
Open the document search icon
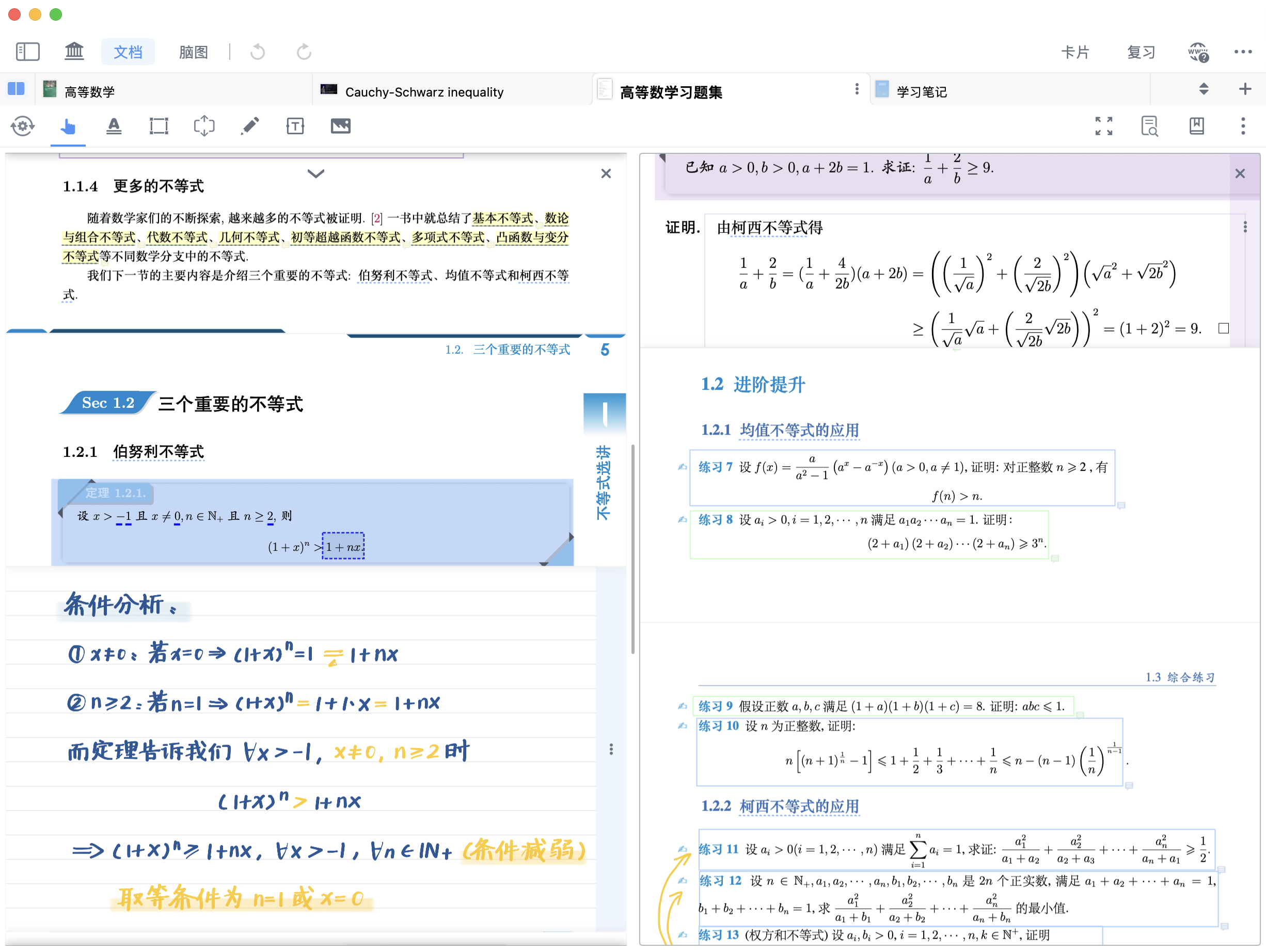click(1149, 126)
